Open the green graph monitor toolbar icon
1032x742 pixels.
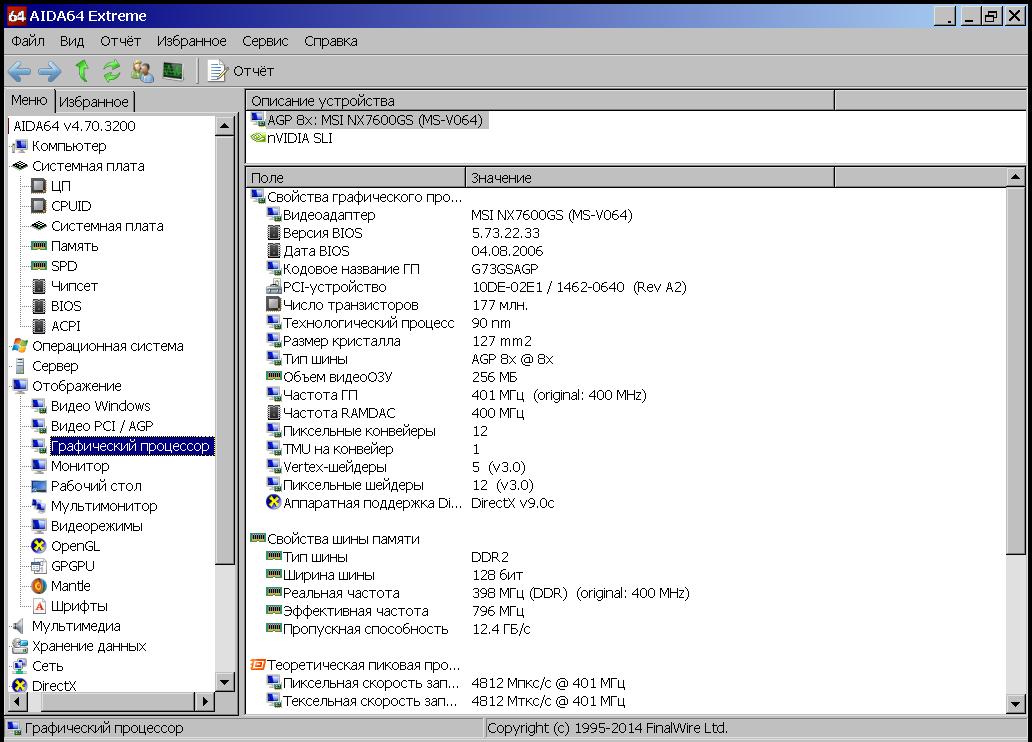tap(173, 71)
